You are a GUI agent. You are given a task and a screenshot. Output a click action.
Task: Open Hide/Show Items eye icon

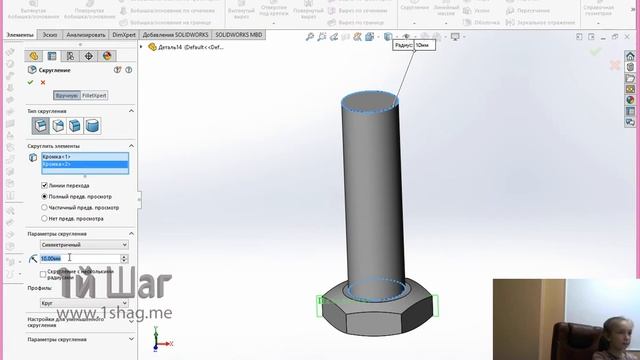(406, 37)
